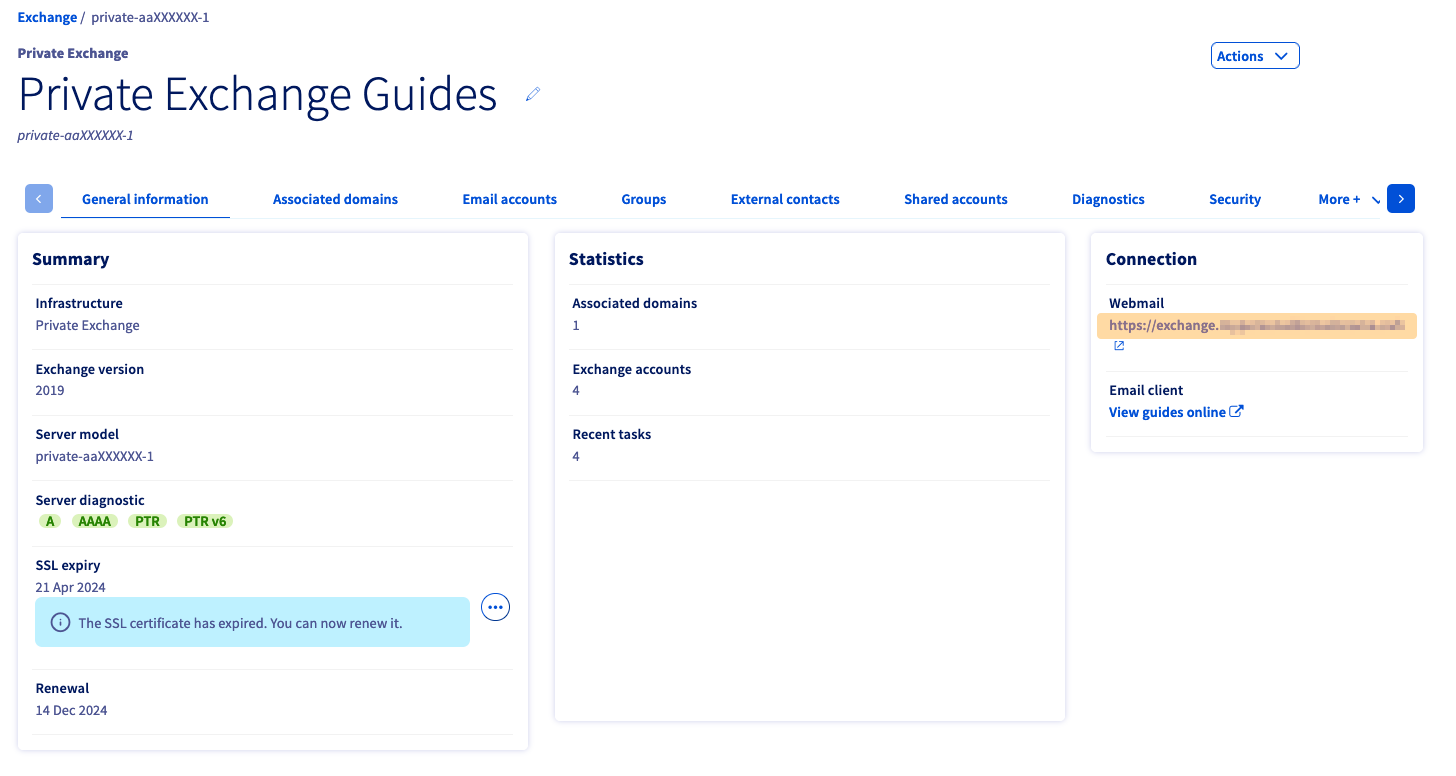Screen dimensions: 1456x776
Task: Switch to the Security tab
Action: 1234,199
